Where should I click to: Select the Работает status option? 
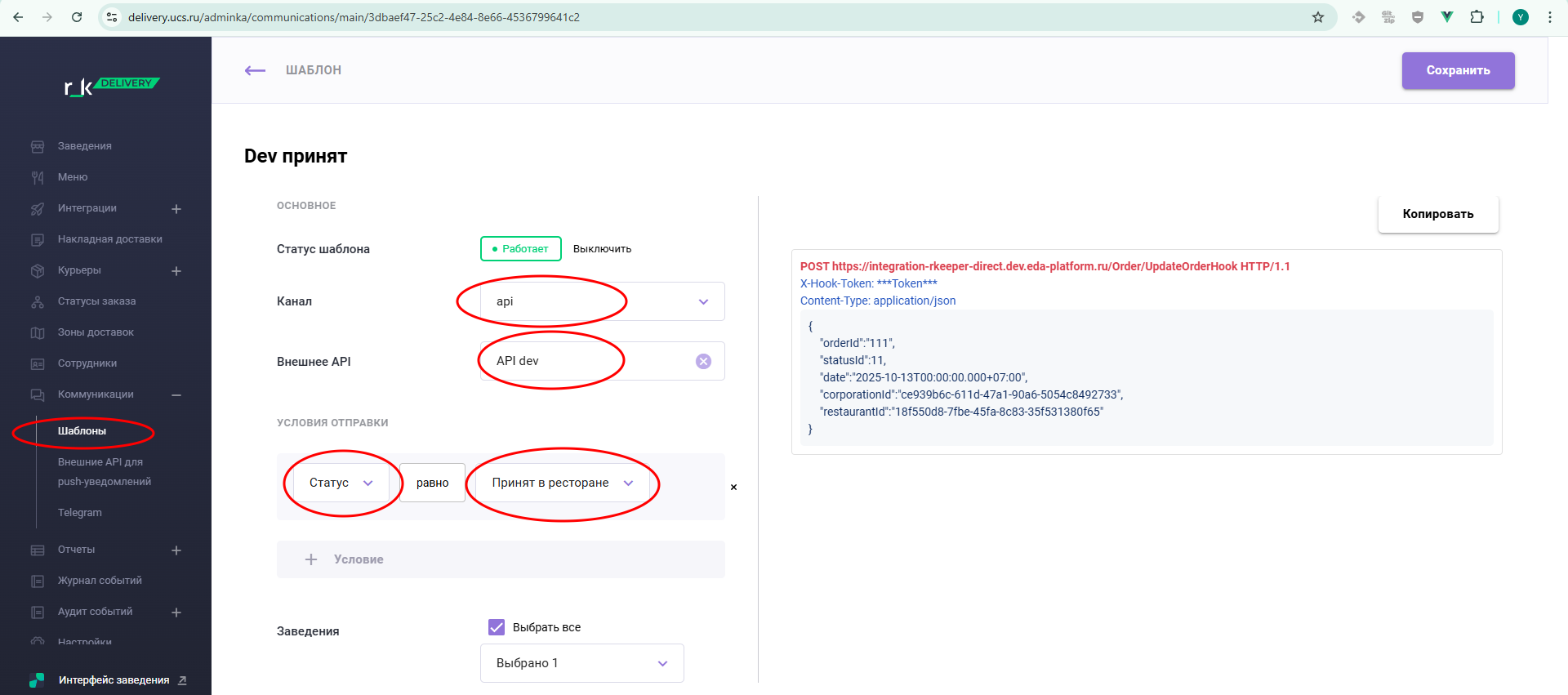(520, 249)
